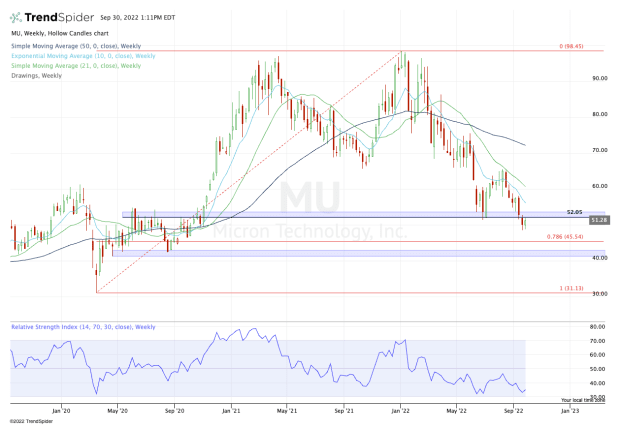
Task: Click the RSI 40.00 axis label
Action: pos(597,383)
